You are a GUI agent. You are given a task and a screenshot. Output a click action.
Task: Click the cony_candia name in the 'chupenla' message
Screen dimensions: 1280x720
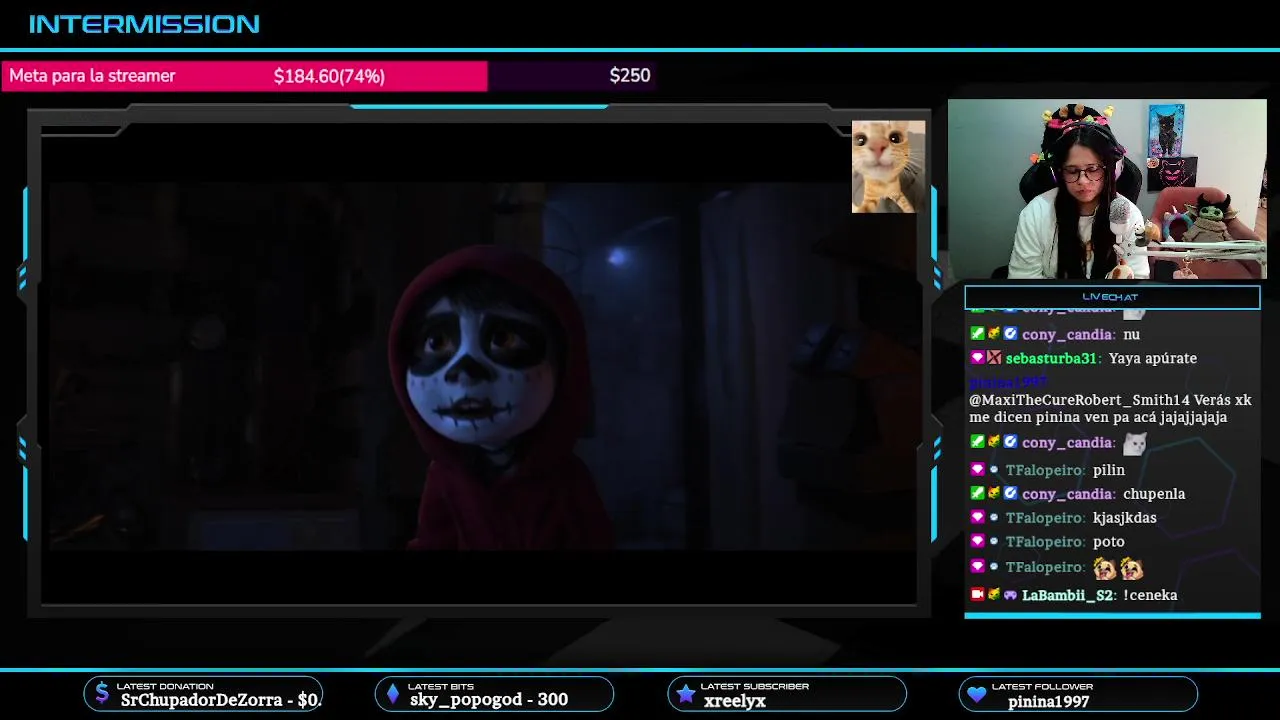pos(1067,494)
